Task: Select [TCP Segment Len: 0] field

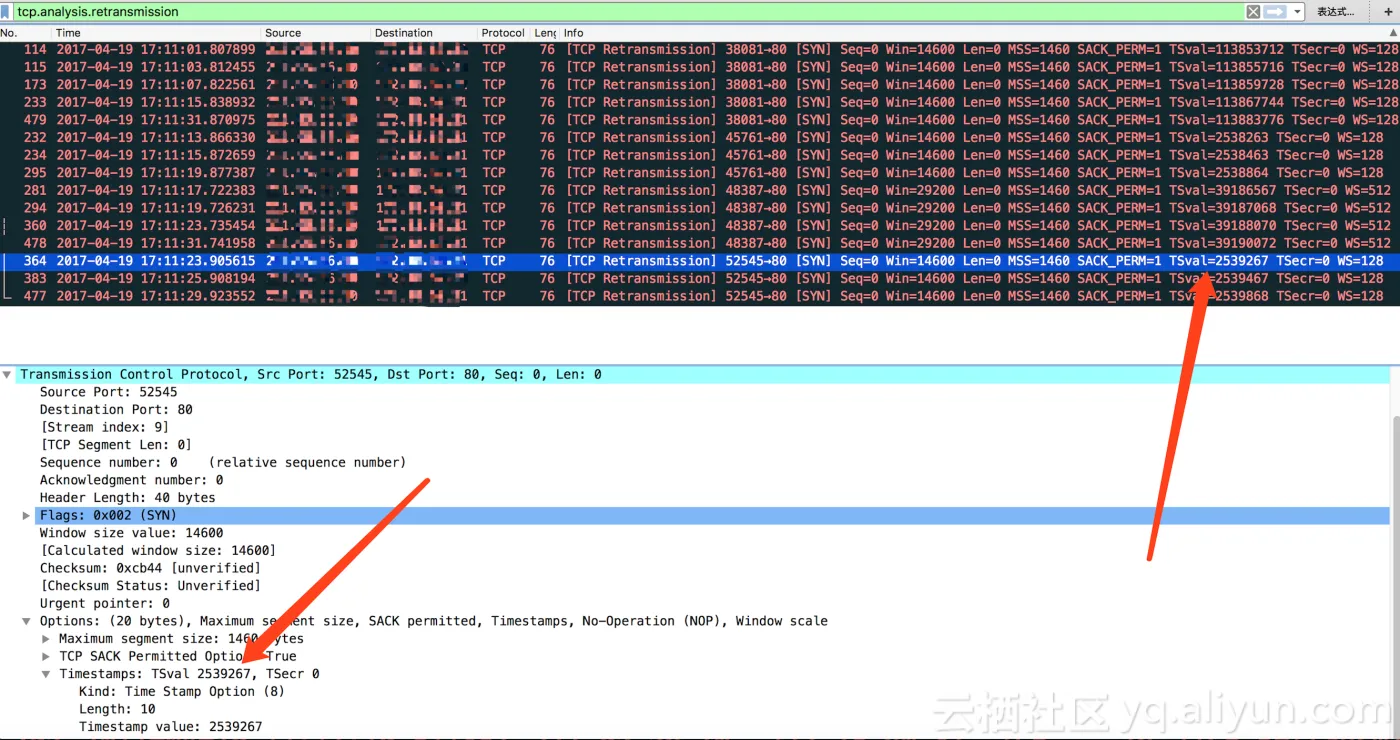Action: click(116, 445)
